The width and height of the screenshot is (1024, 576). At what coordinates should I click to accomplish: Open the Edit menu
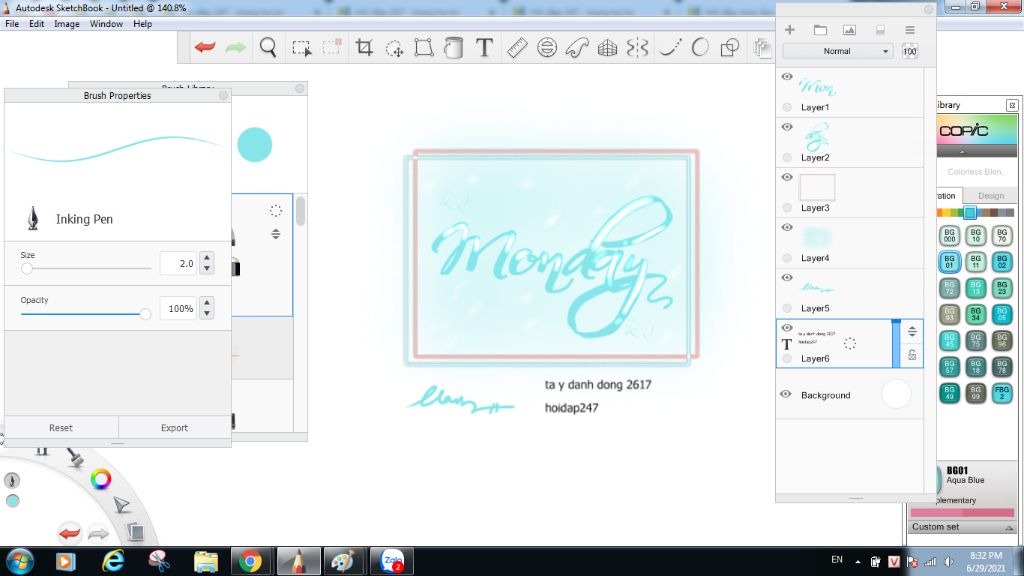point(37,24)
